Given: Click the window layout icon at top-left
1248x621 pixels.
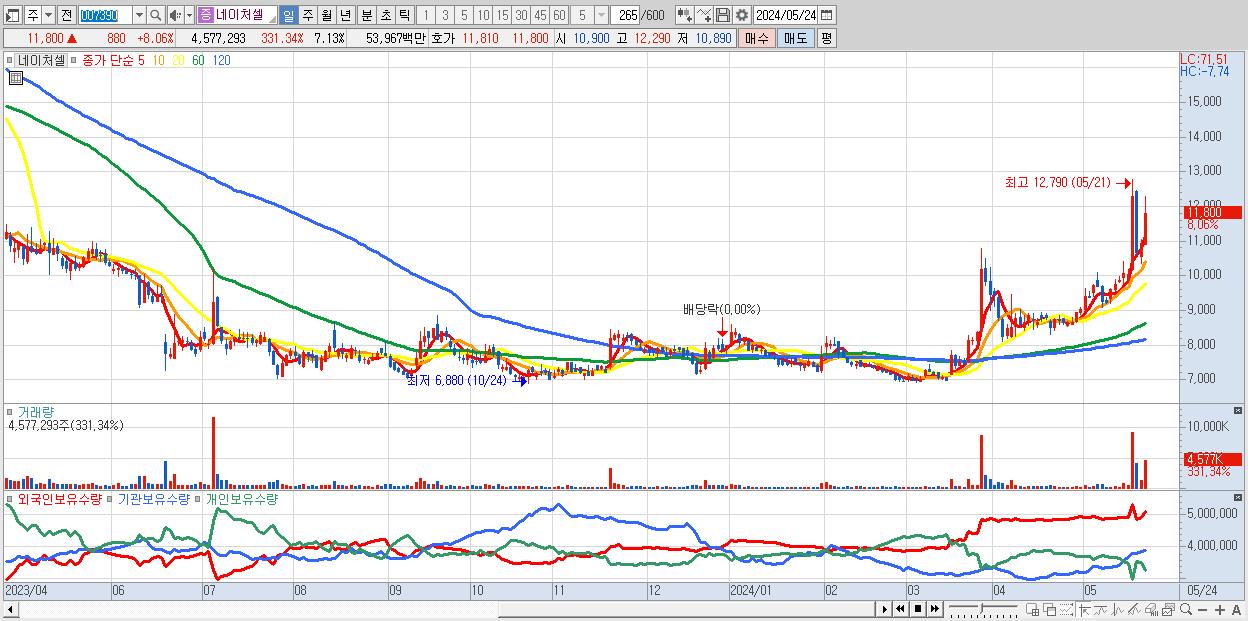Looking at the screenshot, I should pos(13,15).
